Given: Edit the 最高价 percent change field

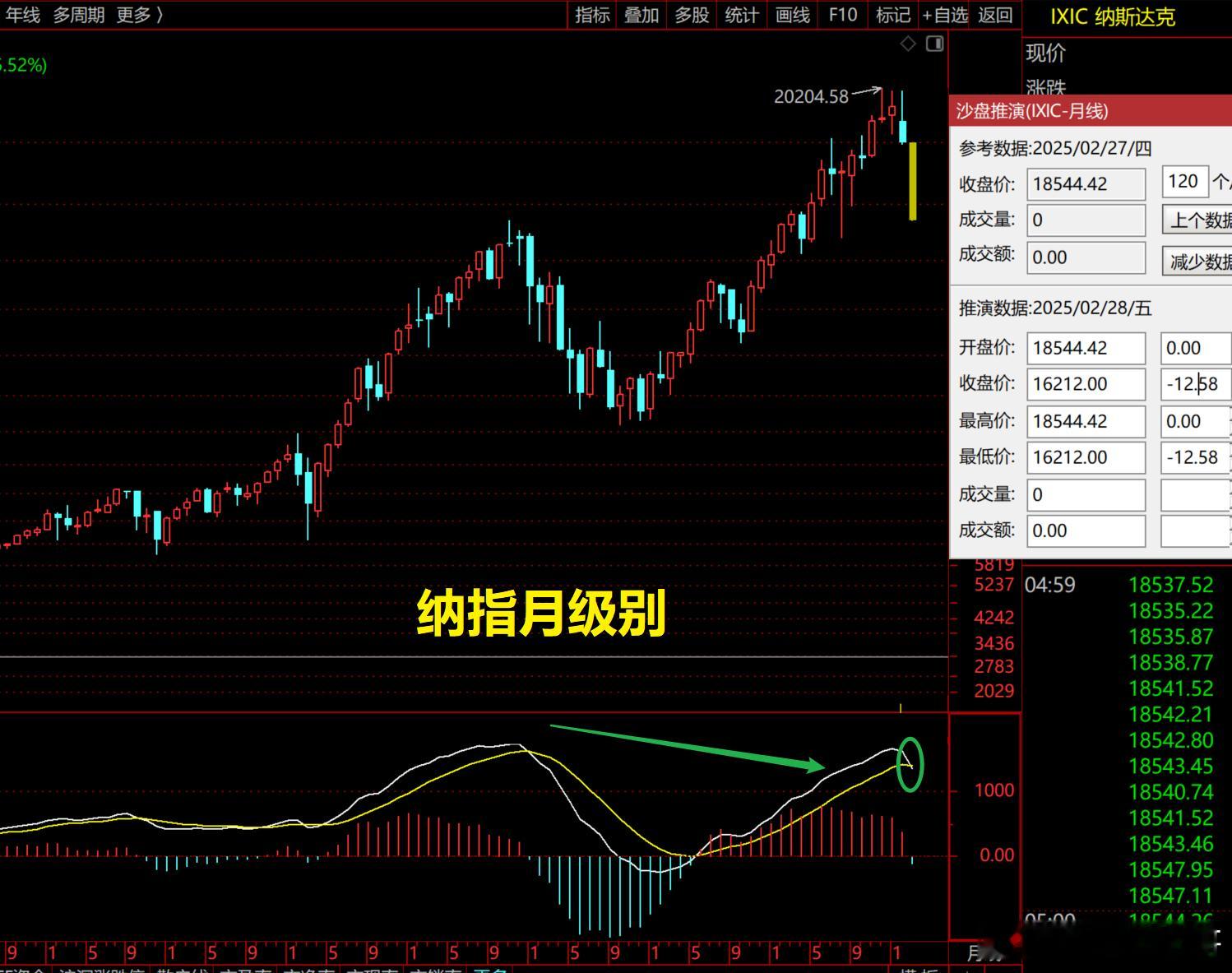Looking at the screenshot, I should pos(1196,421).
